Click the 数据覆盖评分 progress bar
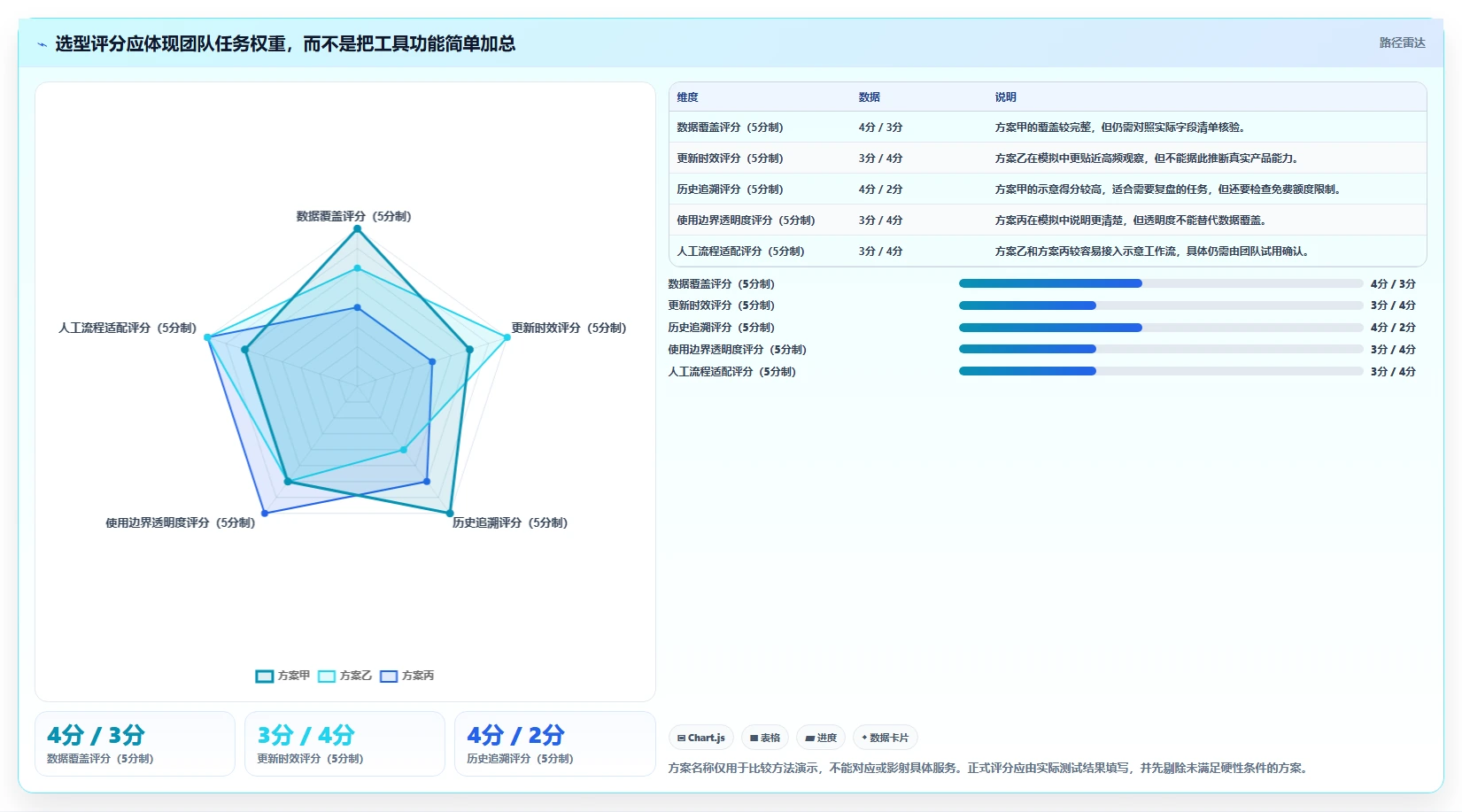 click(1161, 283)
